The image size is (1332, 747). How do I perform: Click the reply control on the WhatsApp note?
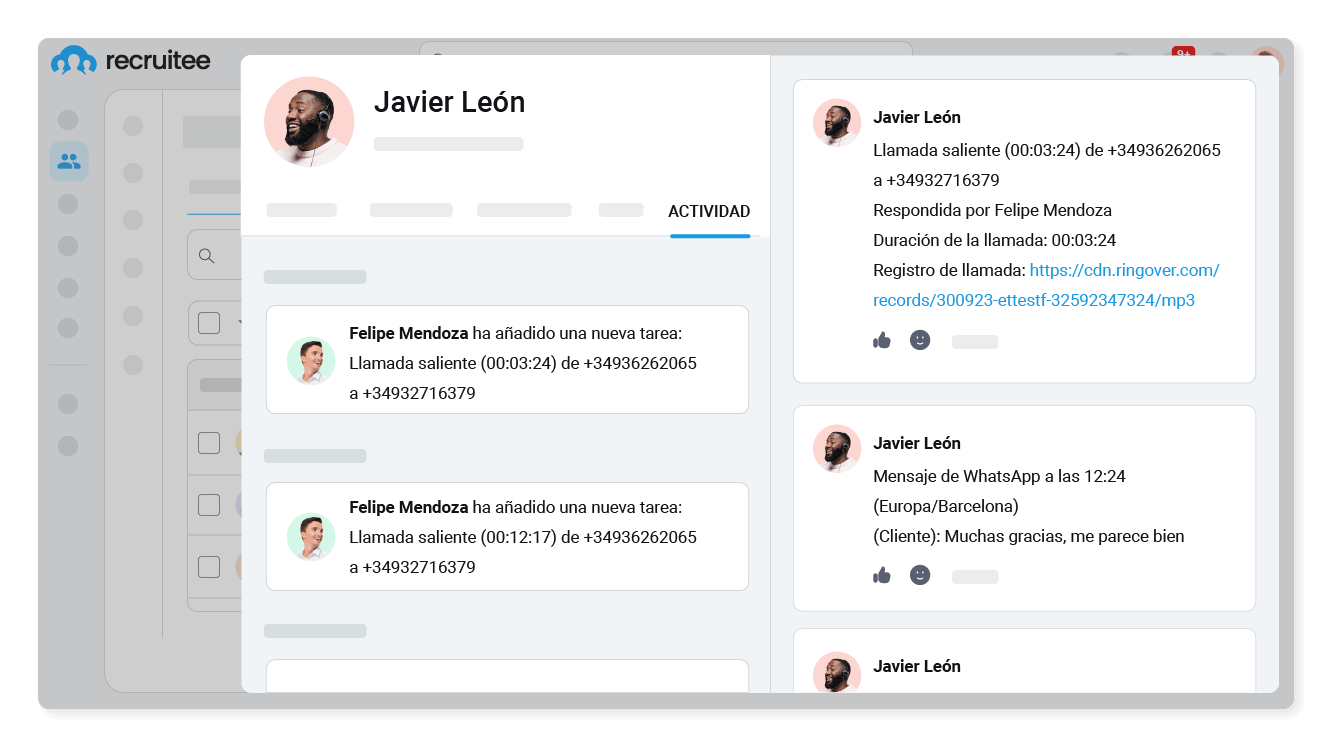975,575
